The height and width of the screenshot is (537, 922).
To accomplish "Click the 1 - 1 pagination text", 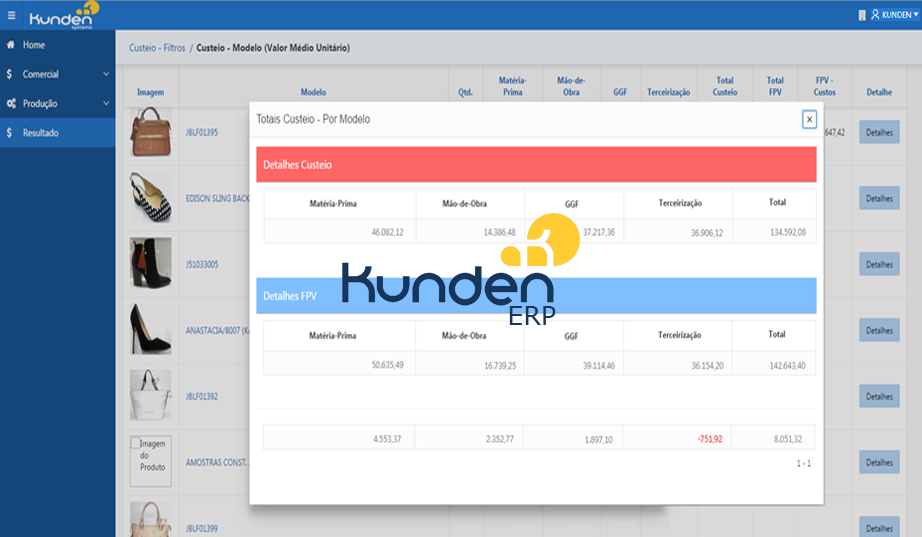I will (x=804, y=463).
